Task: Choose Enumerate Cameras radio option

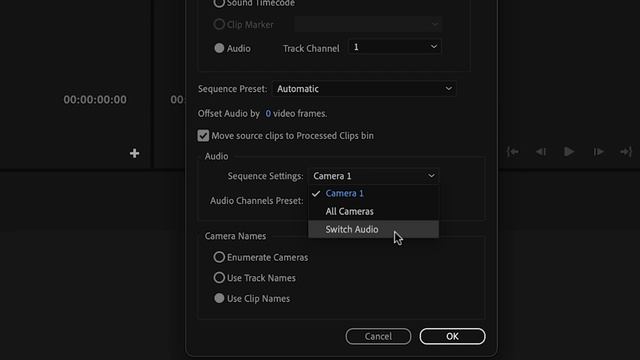Action: click(219, 257)
